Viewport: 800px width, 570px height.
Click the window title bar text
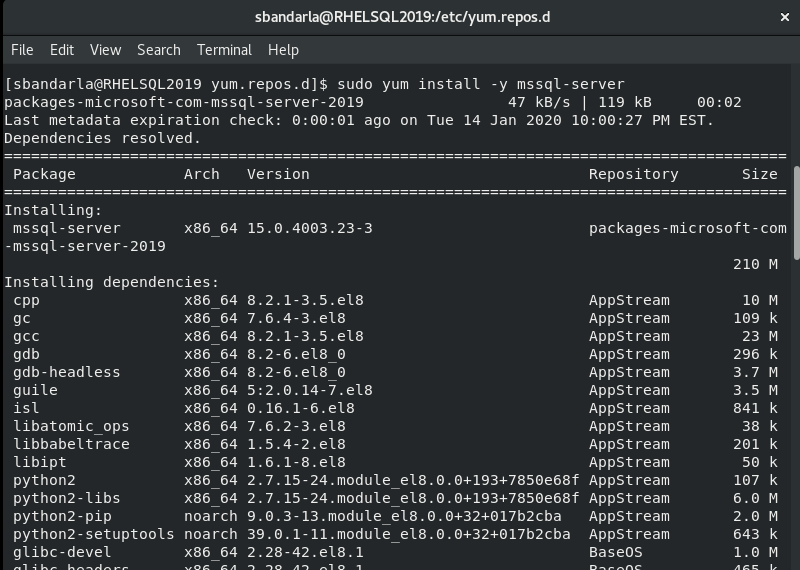[400, 17]
